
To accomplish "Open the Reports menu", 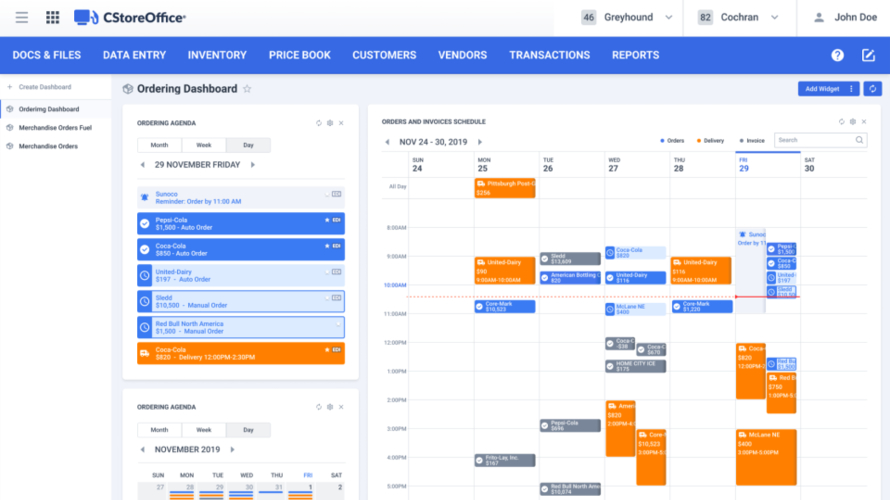I will coord(636,55).
